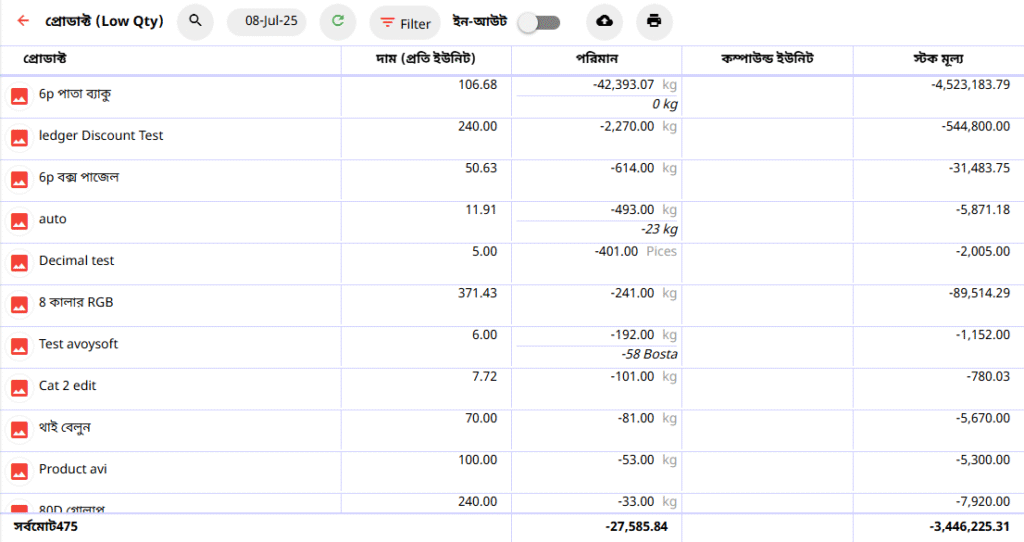Toggle the ইন-আউট switch

click(539, 23)
